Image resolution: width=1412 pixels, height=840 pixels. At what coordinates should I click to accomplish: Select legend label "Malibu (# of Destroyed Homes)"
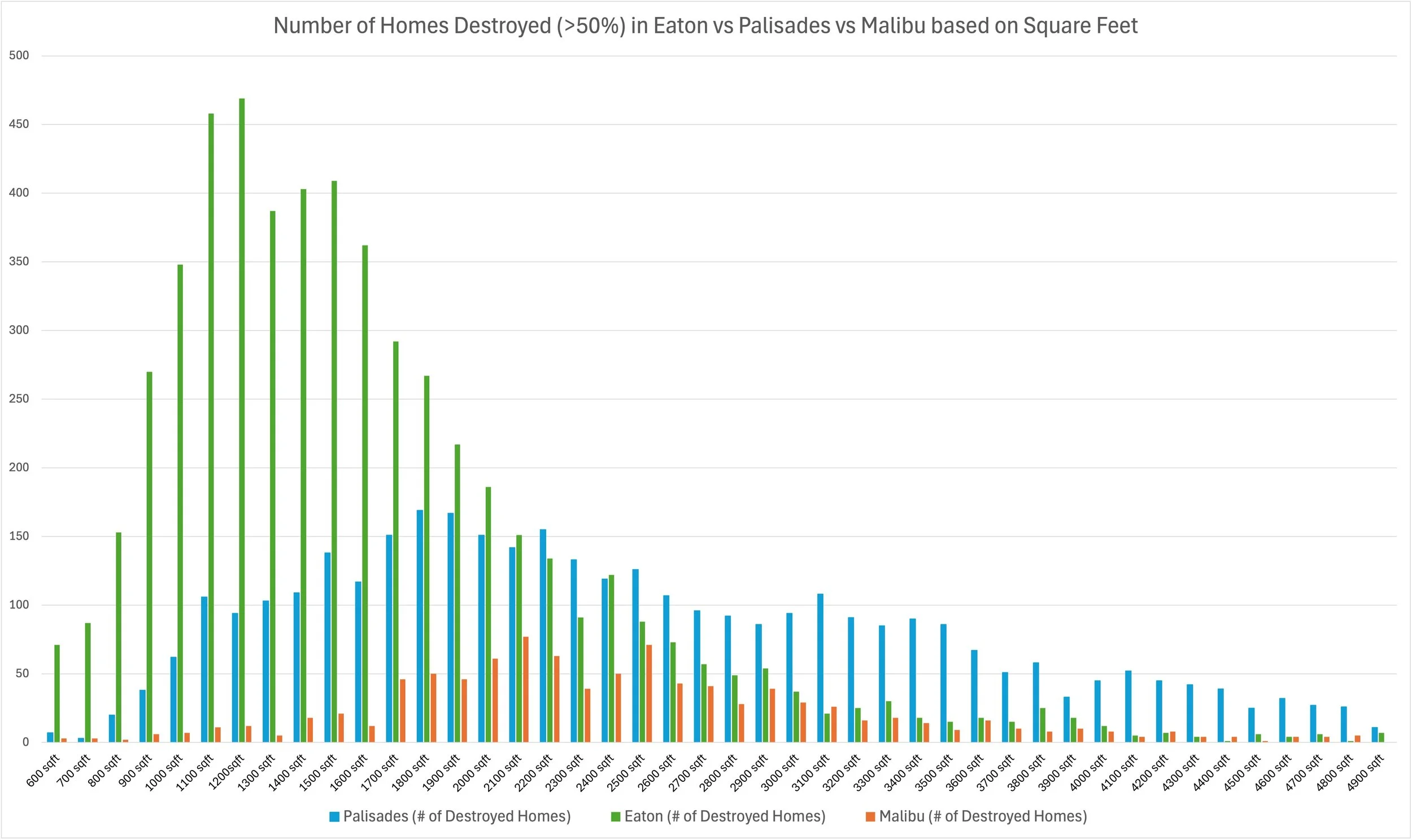click(983, 817)
